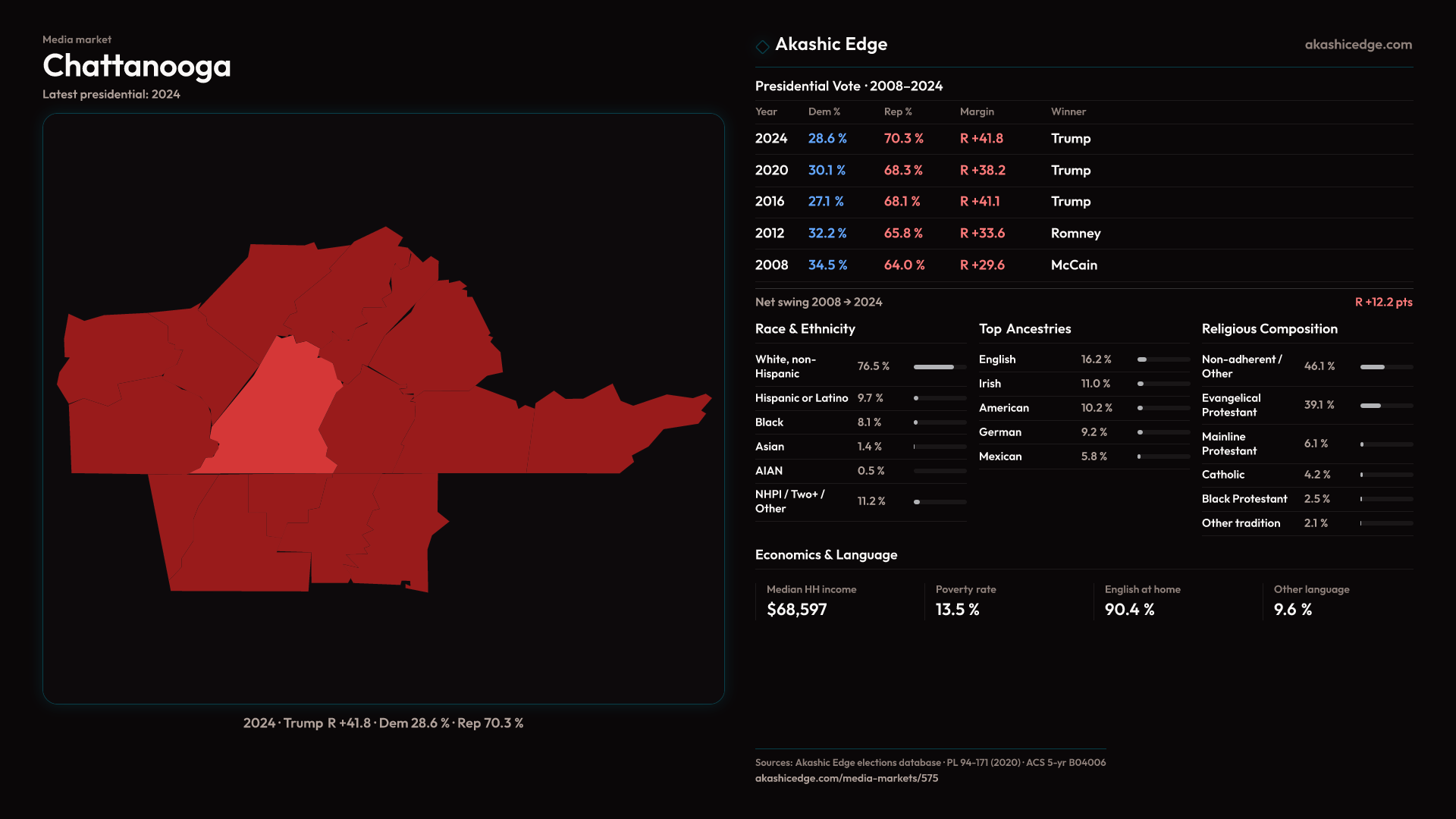Open the akashicedge.com link in header
This screenshot has width=1456, height=819.
(1357, 45)
